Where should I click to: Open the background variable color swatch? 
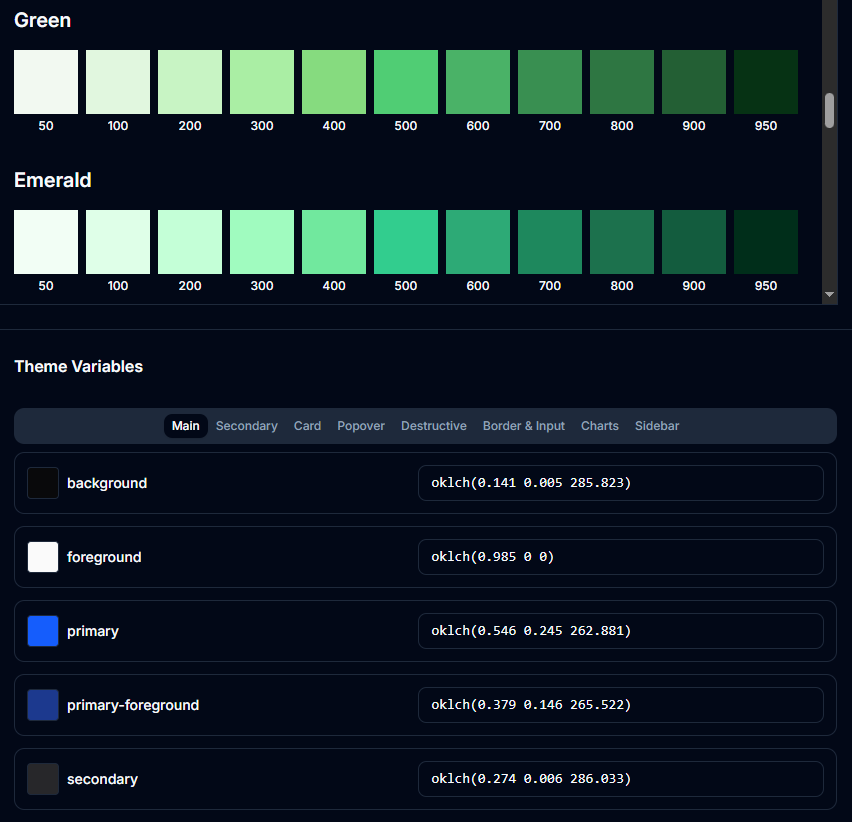tap(43, 483)
